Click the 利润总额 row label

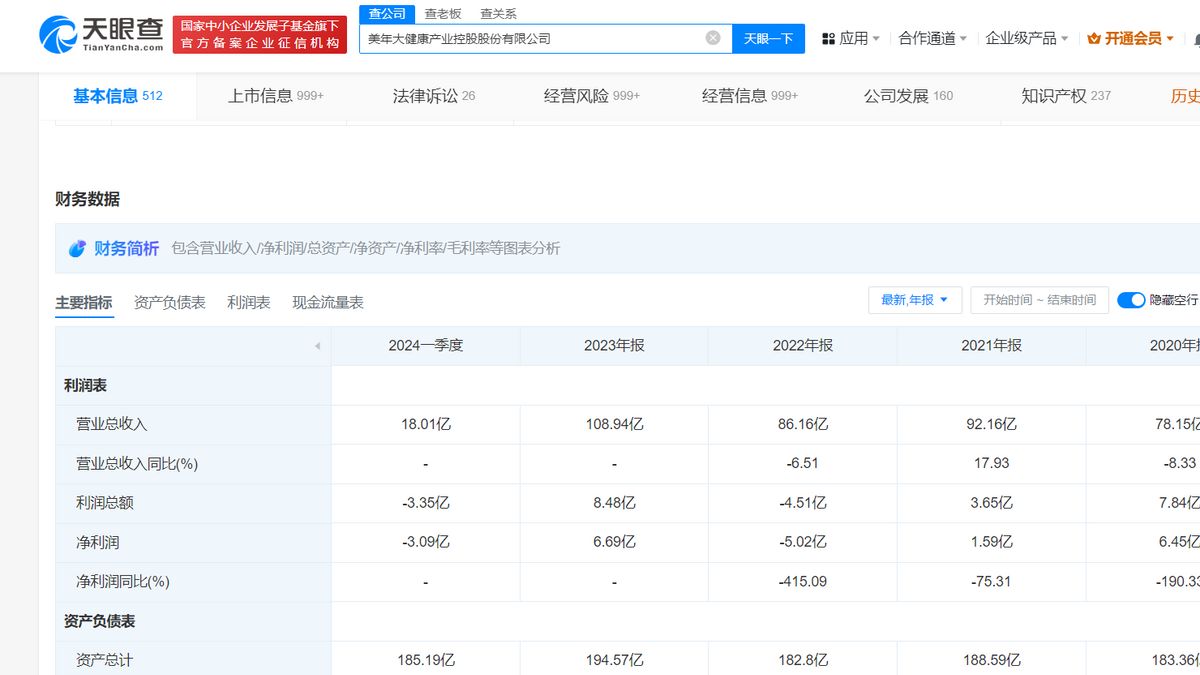[104, 503]
